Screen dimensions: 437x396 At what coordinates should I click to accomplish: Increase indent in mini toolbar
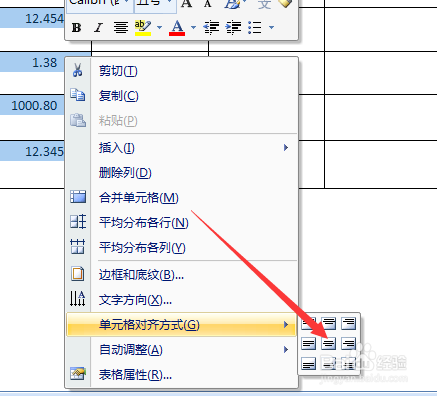coord(233,28)
